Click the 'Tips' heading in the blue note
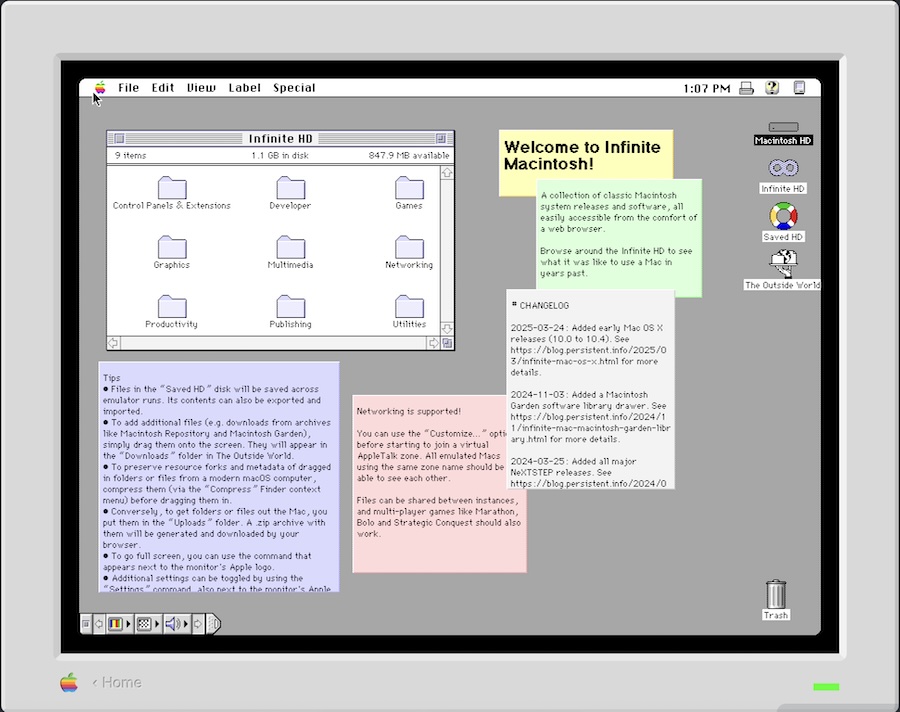900x712 pixels. point(111,378)
